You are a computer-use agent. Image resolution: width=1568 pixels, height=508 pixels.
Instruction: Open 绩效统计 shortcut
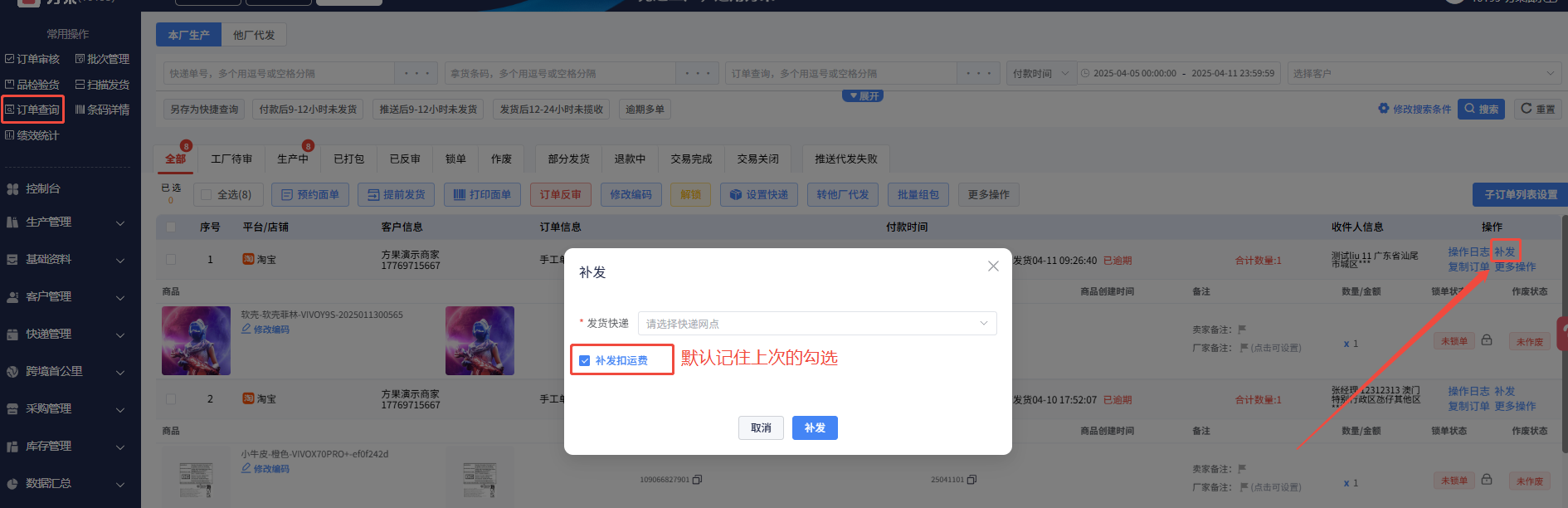(32, 135)
